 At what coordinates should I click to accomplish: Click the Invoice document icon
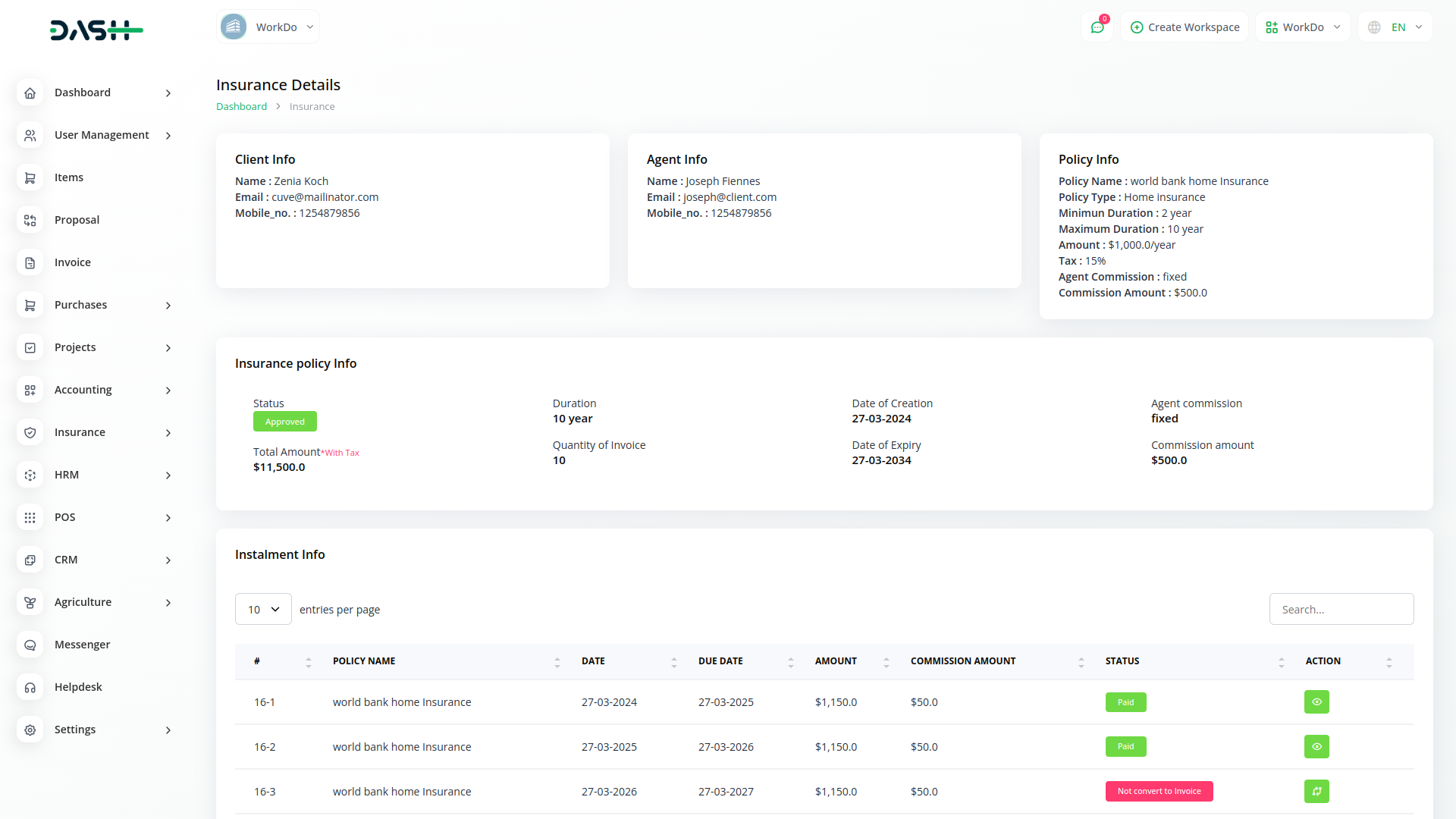[30, 262]
